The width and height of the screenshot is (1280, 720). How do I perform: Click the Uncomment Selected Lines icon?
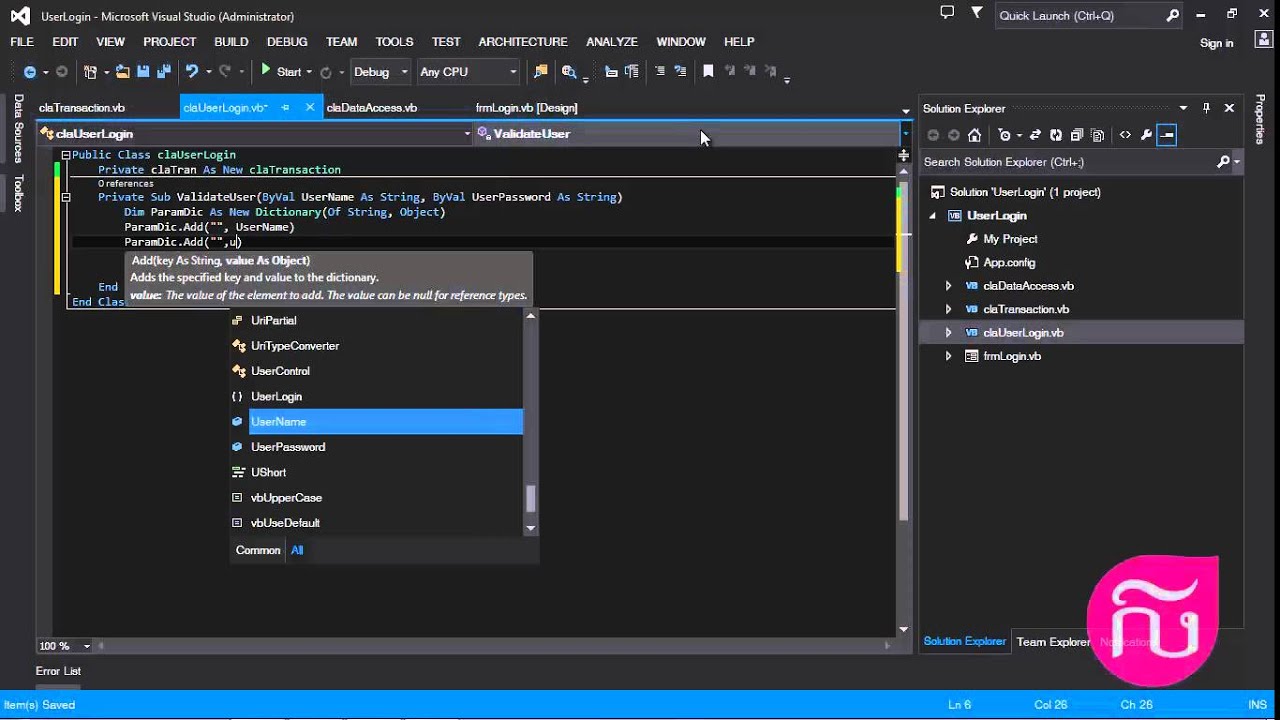coord(680,72)
